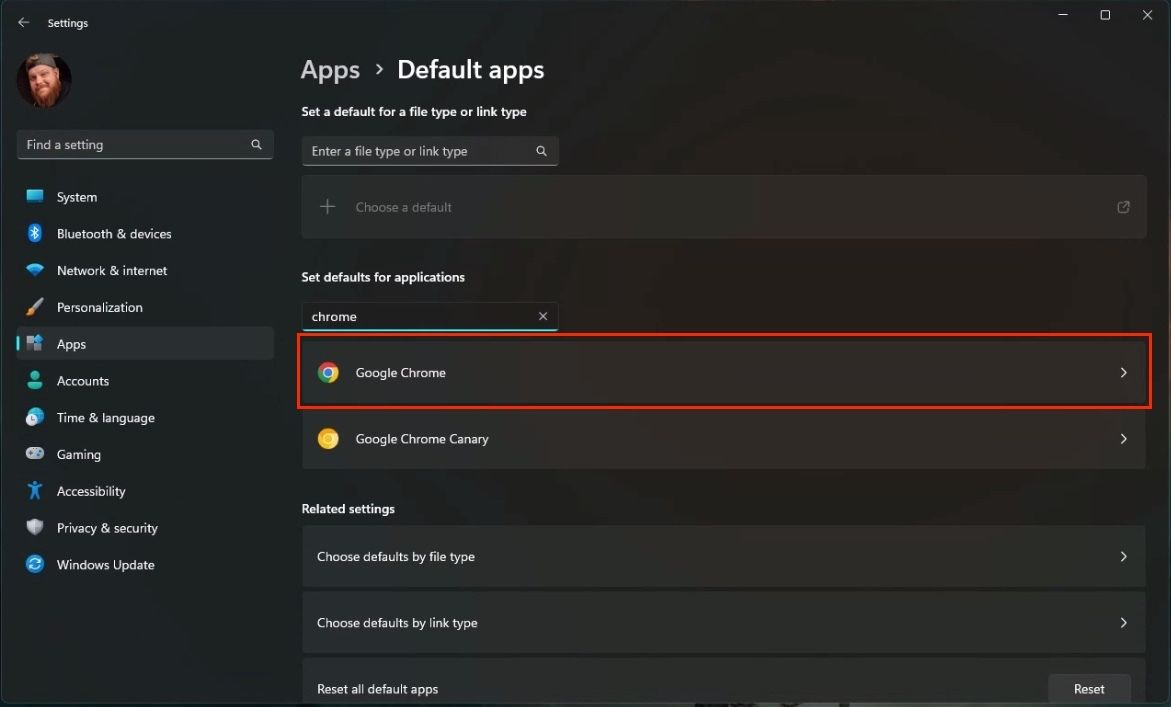Click the Windows Update refresh icon
Screen dimensions: 1171x707
34,564
